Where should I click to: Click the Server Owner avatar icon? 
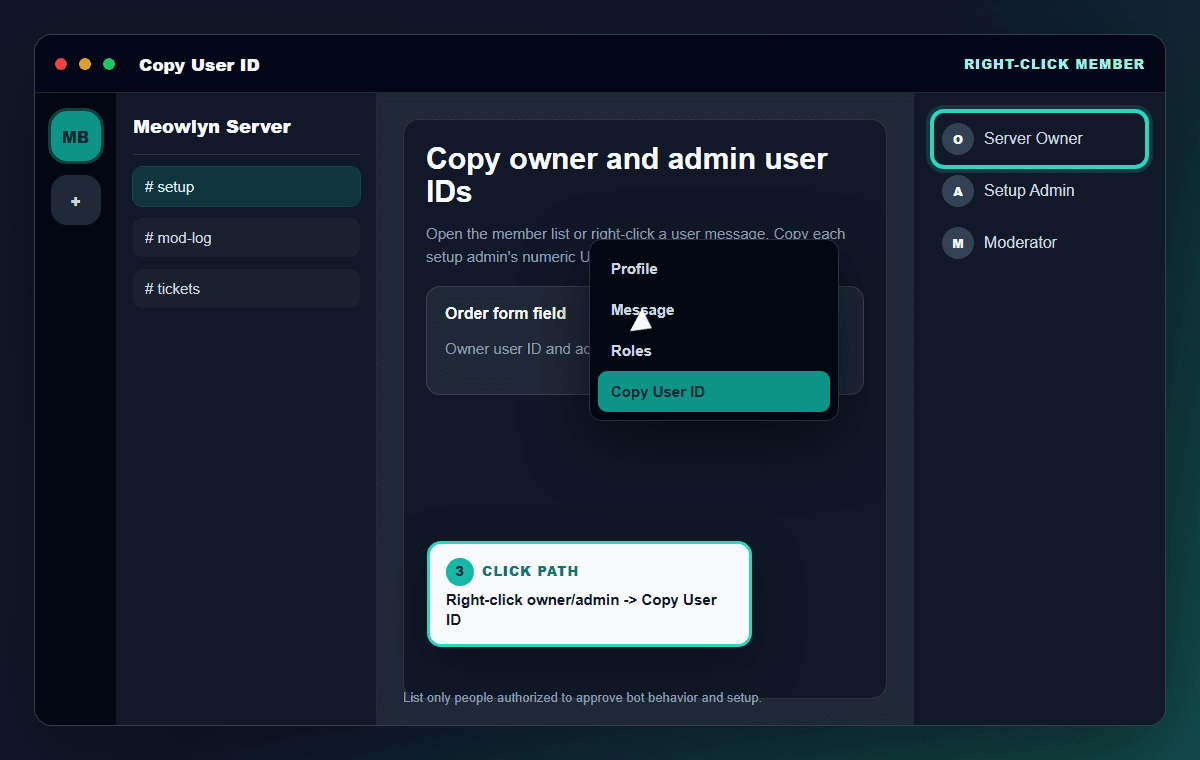click(x=958, y=139)
